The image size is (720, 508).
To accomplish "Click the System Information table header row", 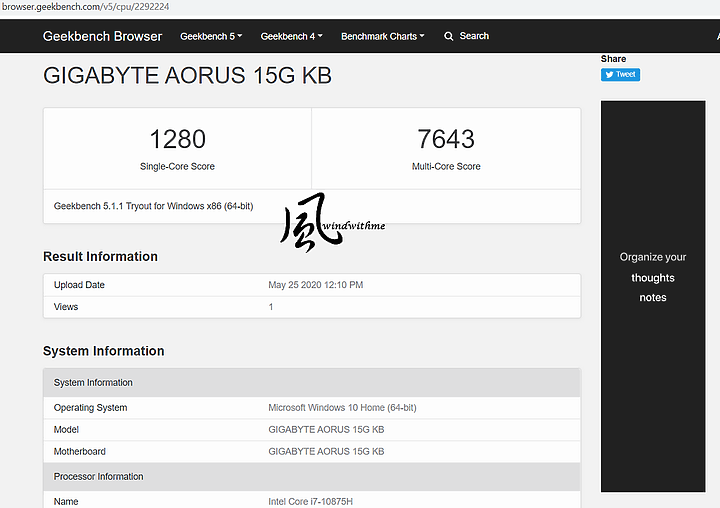I will click(x=312, y=383).
